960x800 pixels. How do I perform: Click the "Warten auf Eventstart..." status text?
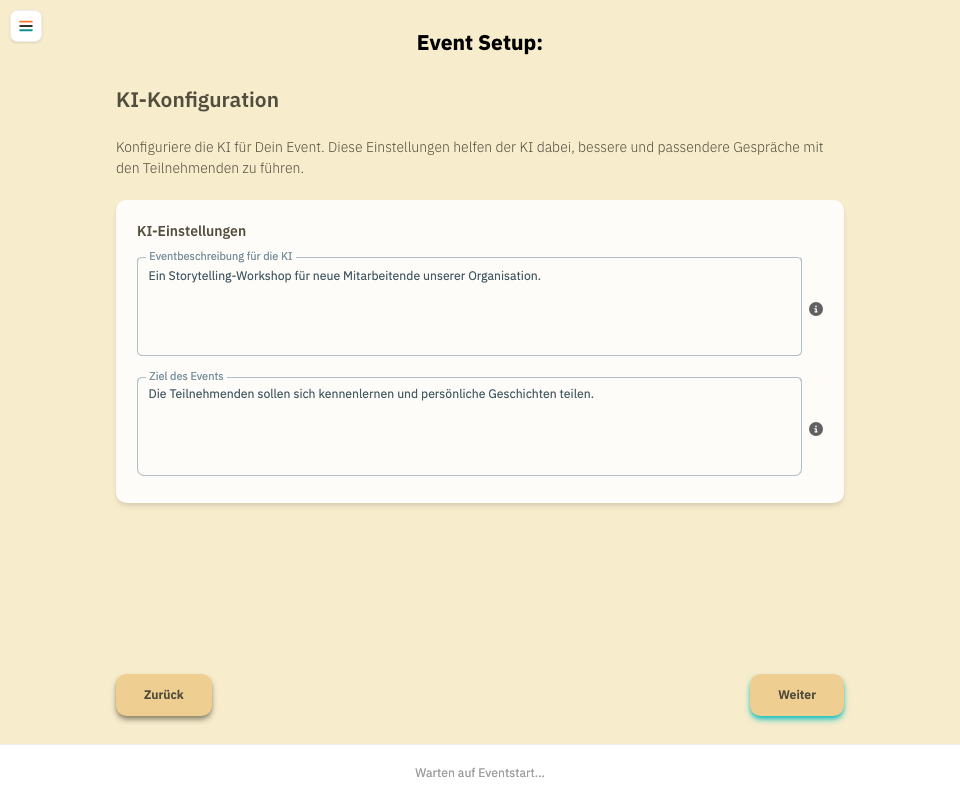(x=480, y=773)
